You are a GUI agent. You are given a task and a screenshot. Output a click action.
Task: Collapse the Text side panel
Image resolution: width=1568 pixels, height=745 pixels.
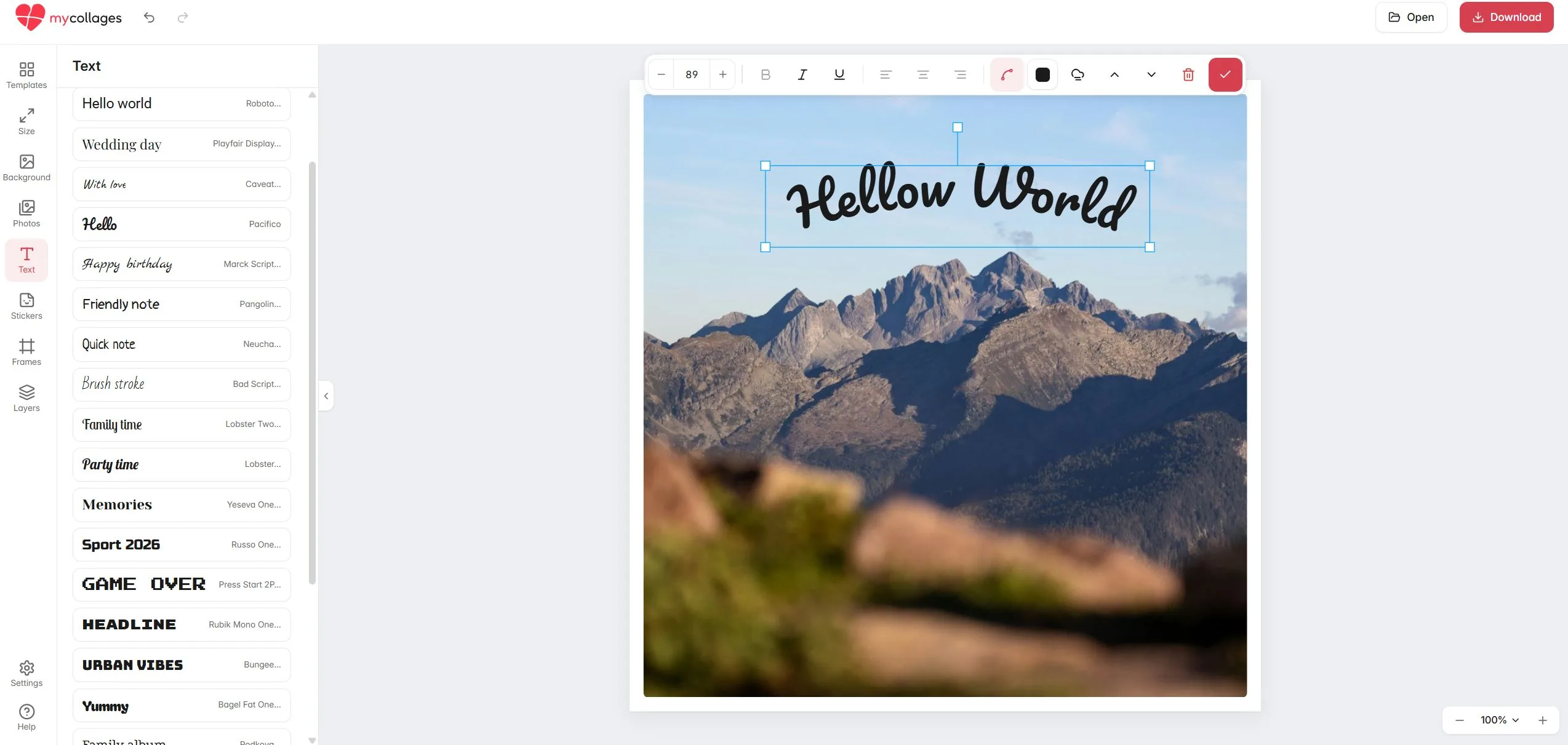[326, 396]
